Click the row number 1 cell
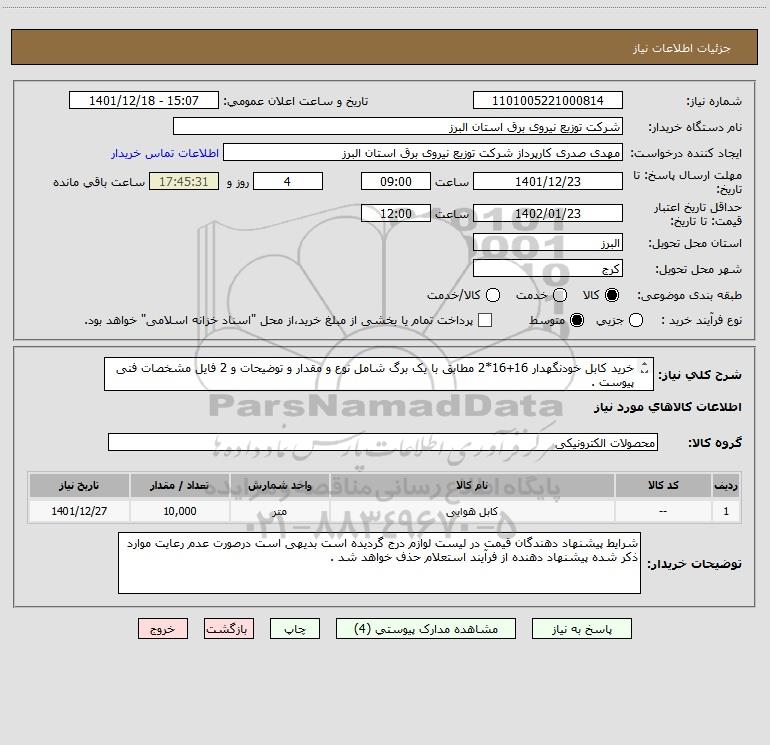This screenshot has width=770, height=745. pyautogui.click(x=726, y=511)
